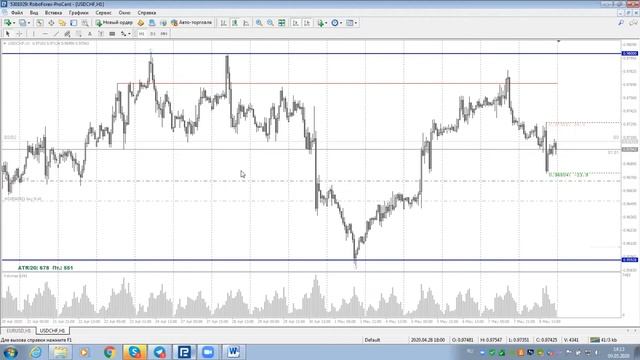Click the Default profile in status bar
640x360 pixels.
372,340
